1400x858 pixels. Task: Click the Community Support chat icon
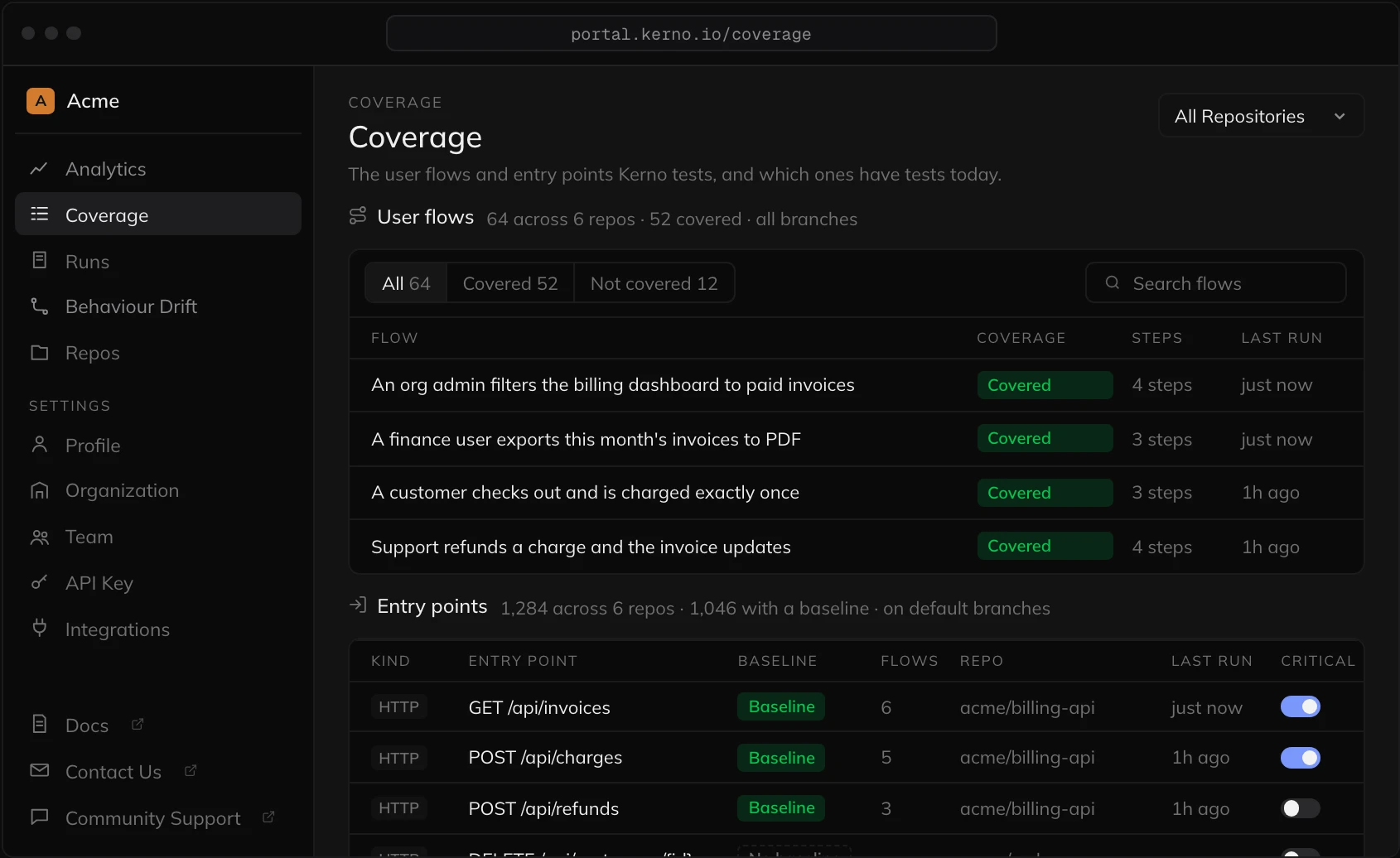pyautogui.click(x=39, y=817)
